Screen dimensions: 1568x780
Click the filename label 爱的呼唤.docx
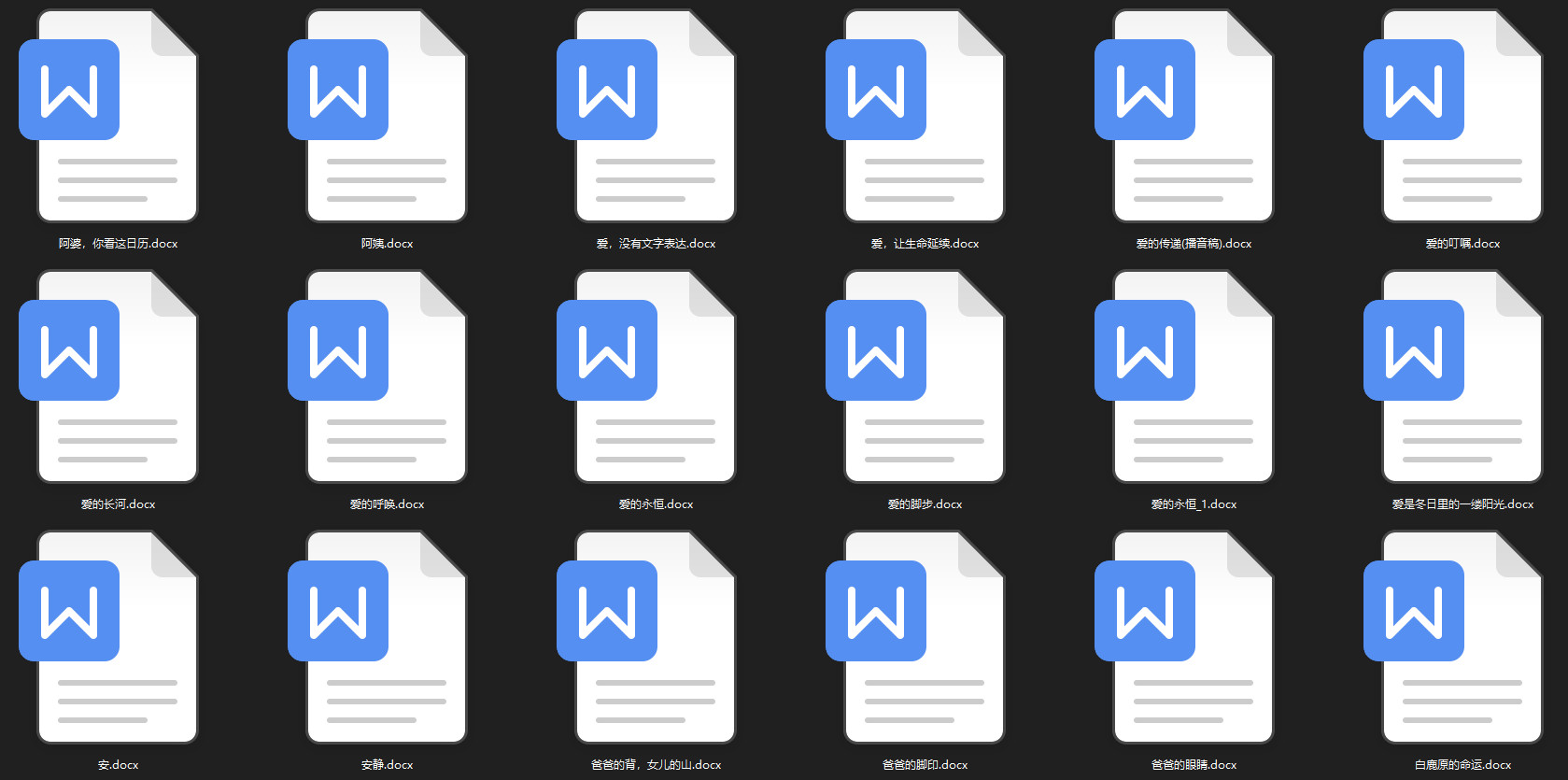[x=387, y=504]
